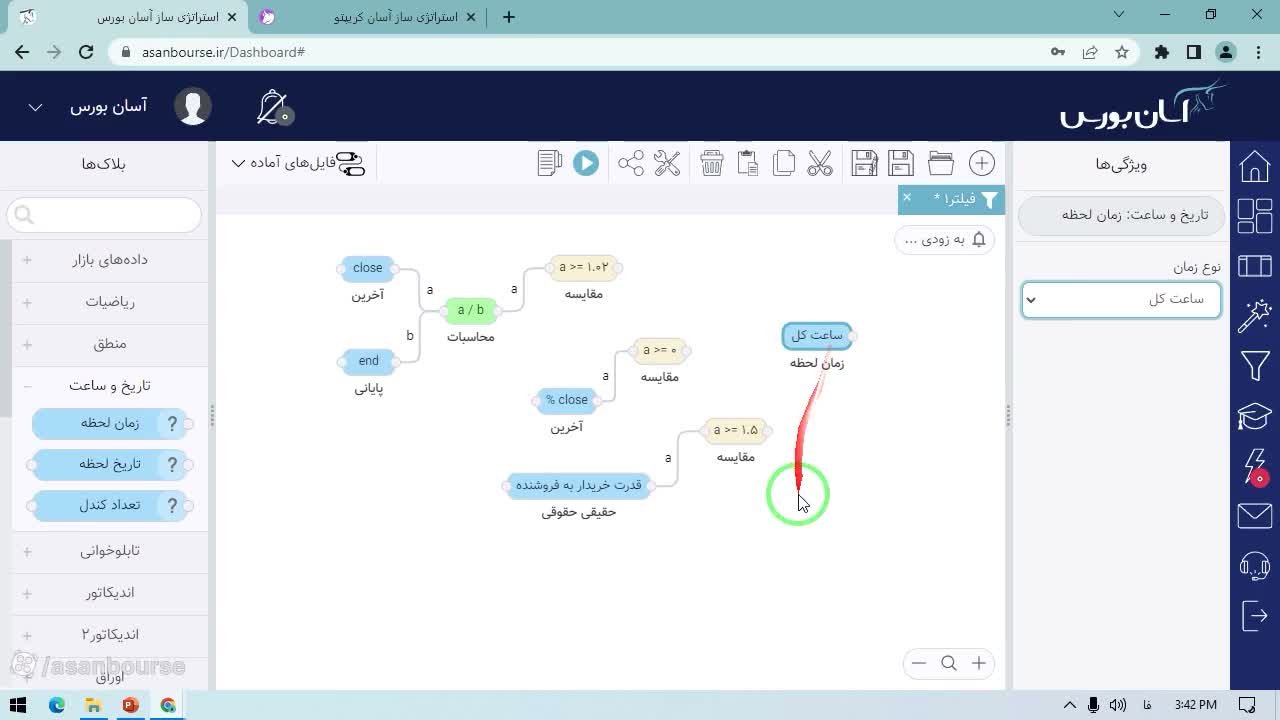This screenshot has height=720, width=1280.
Task: Click the new file plus circle icon
Action: tap(982, 163)
